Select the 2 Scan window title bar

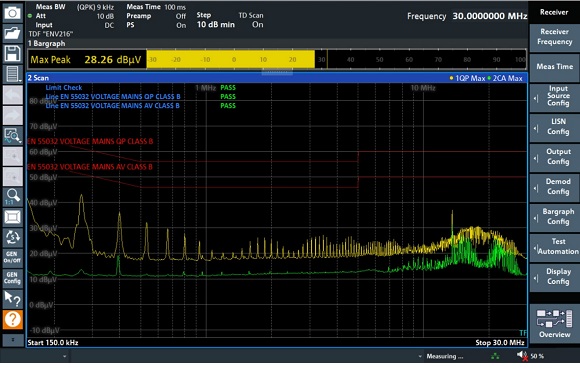pyautogui.click(x=277, y=78)
